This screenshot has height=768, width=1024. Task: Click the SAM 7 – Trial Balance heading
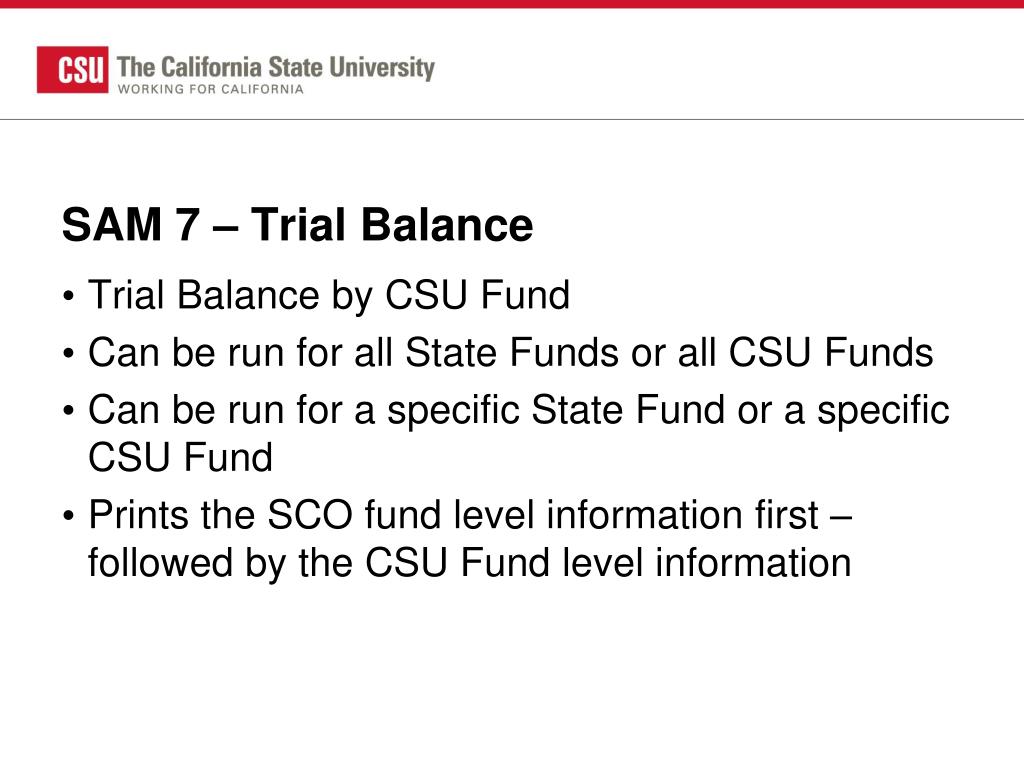(x=297, y=224)
